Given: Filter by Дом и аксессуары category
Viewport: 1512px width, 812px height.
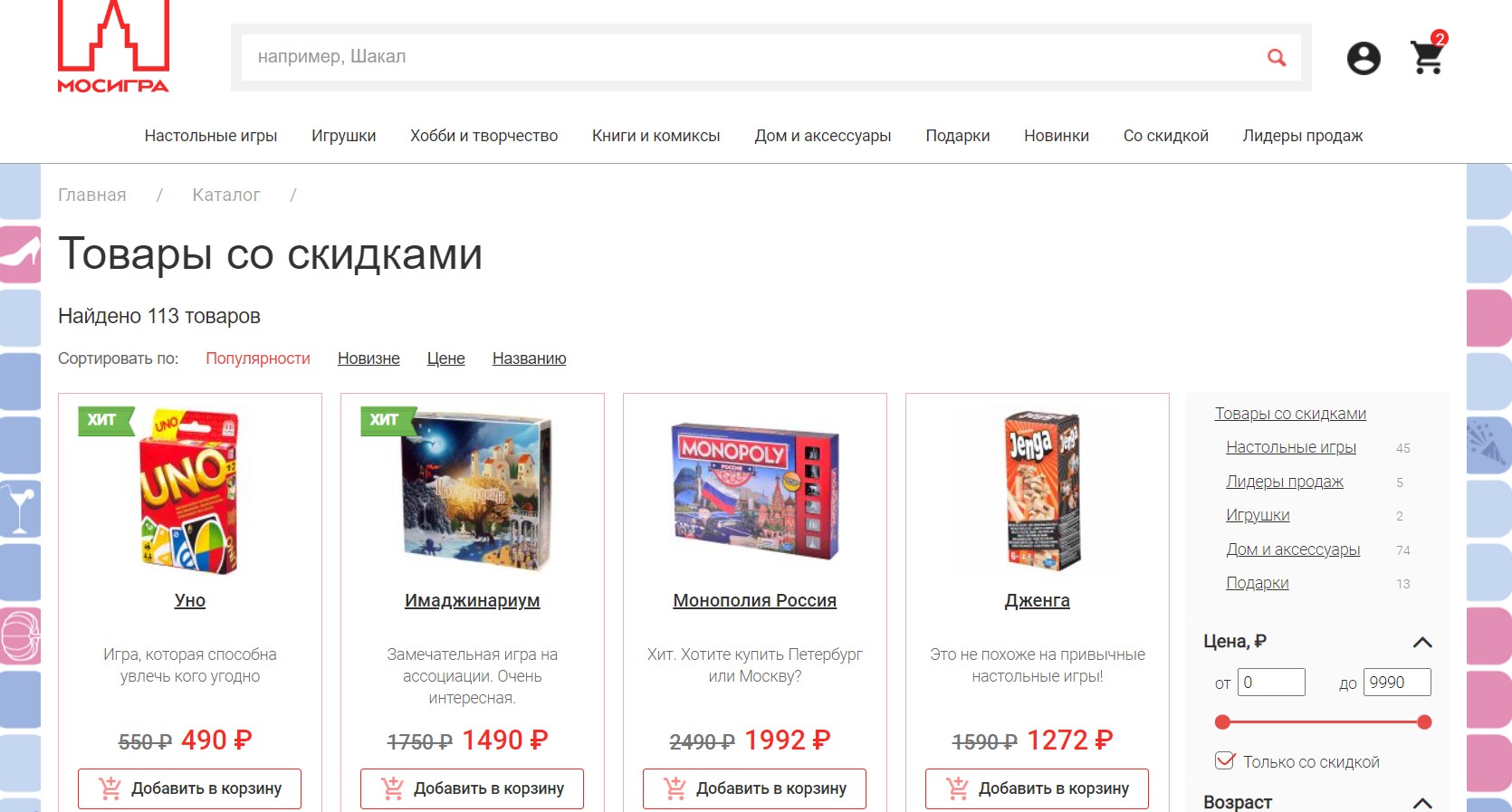Looking at the screenshot, I should (x=1293, y=549).
